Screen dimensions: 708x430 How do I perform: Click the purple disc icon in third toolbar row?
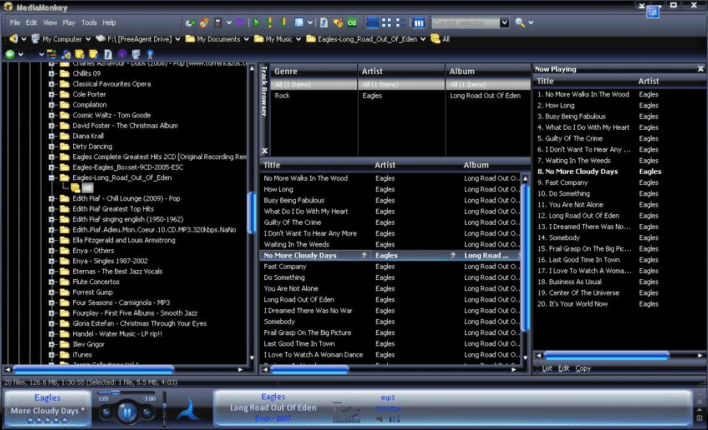(x=122, y=54)
